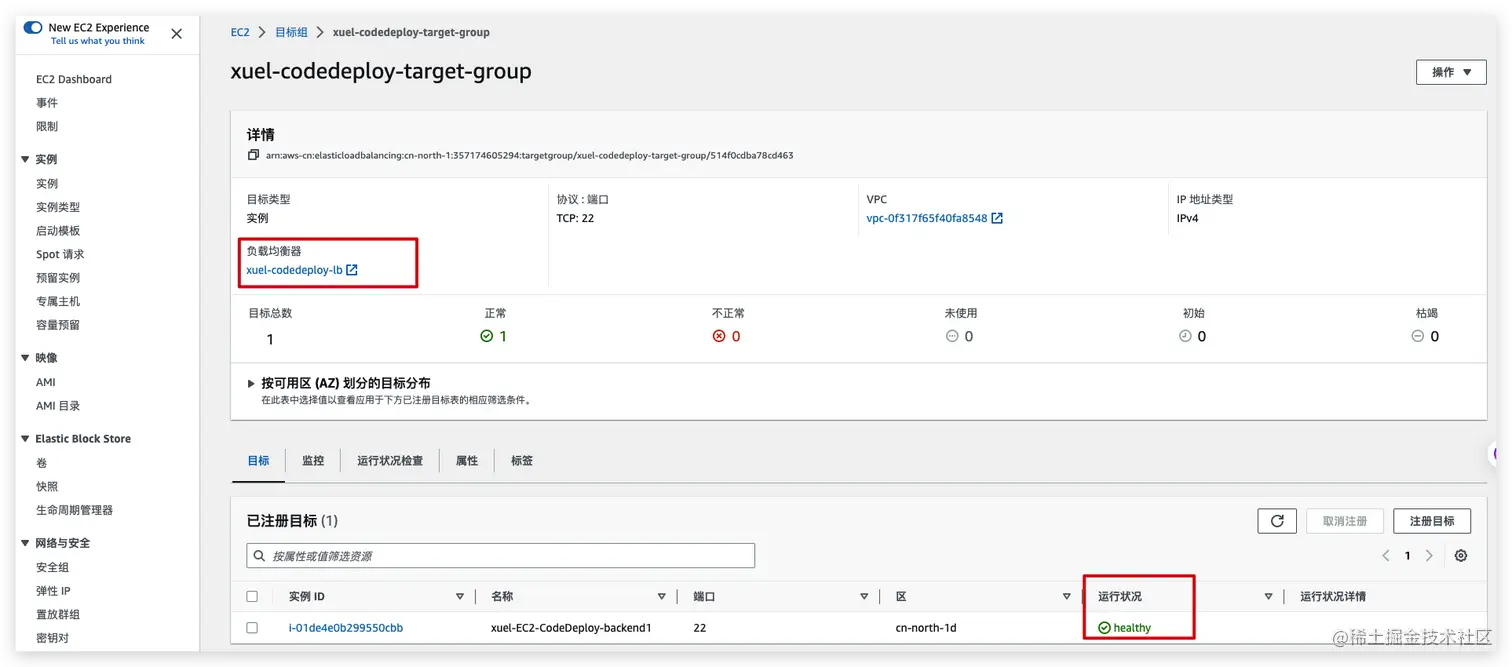Go to 目标组 breadcrumb link

292,32
